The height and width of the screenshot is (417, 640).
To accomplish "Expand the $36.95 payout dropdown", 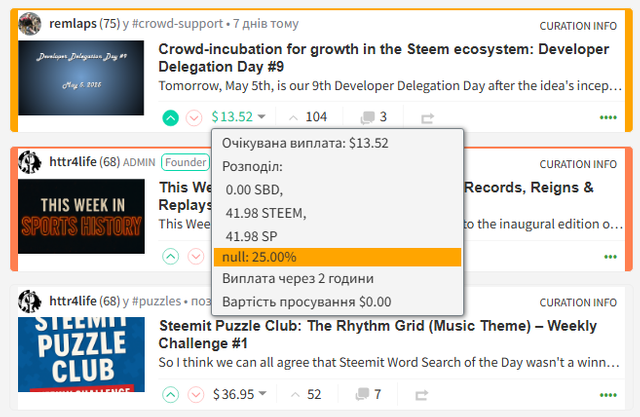I will click(240, 394).
